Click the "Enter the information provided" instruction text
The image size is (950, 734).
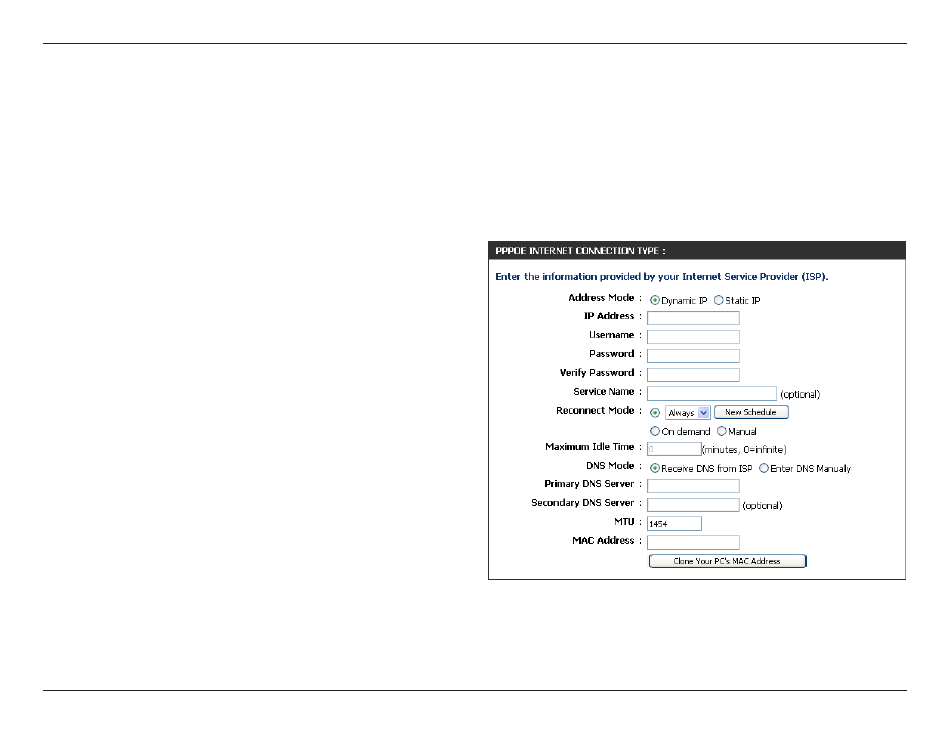[662, 277]
